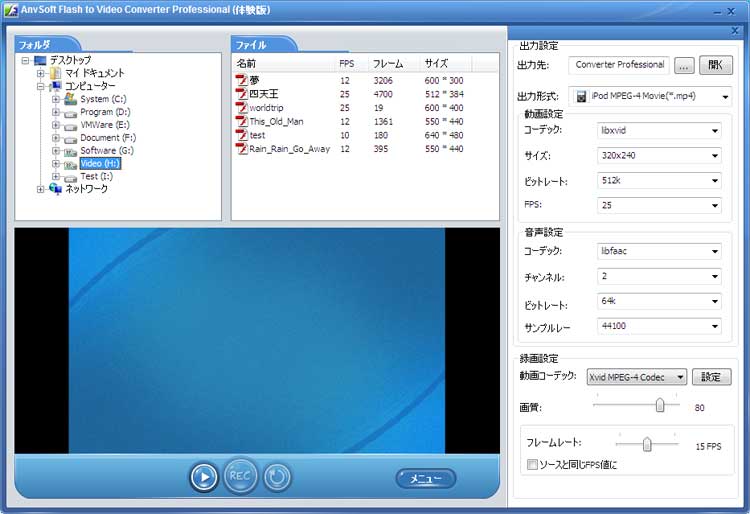
Task: Collapse the コンピューター tree node
Action: click(x=41, y=86)
